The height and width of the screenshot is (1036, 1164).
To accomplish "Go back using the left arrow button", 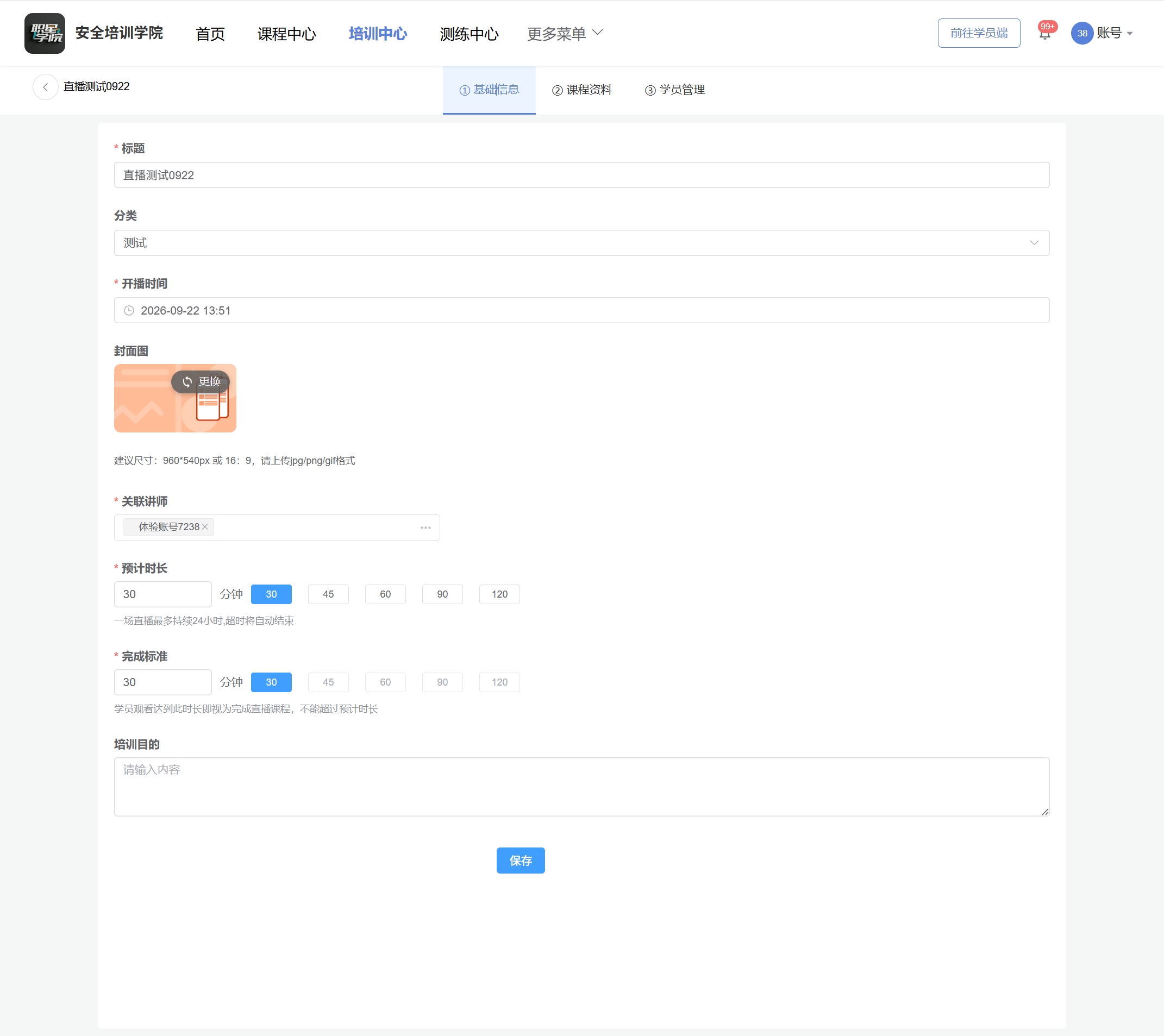I will click(46, 87).
